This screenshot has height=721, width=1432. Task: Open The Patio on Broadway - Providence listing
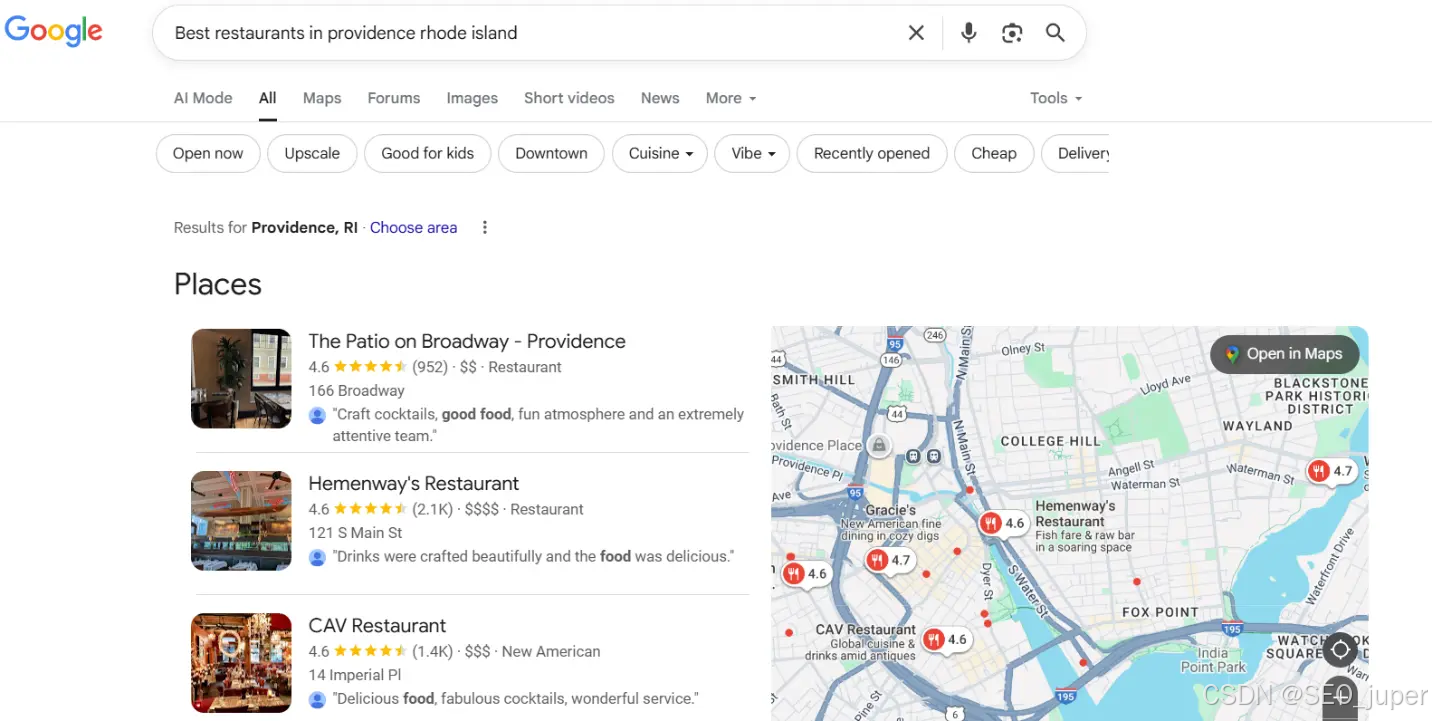[x=467, y=341]
